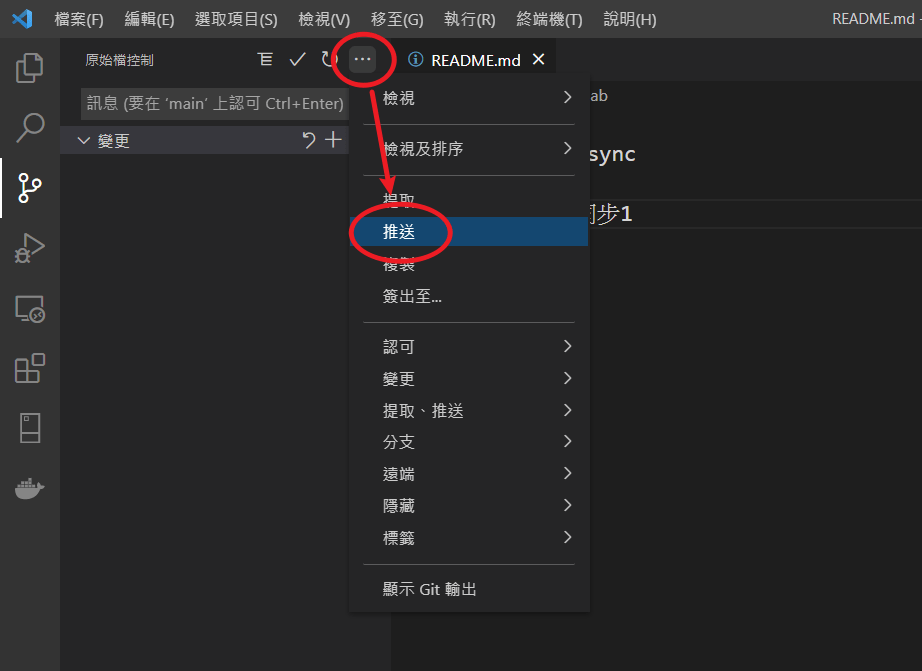Expand the 遠端 submenu
The image size is (922, 671).
[x=469, y=473]
